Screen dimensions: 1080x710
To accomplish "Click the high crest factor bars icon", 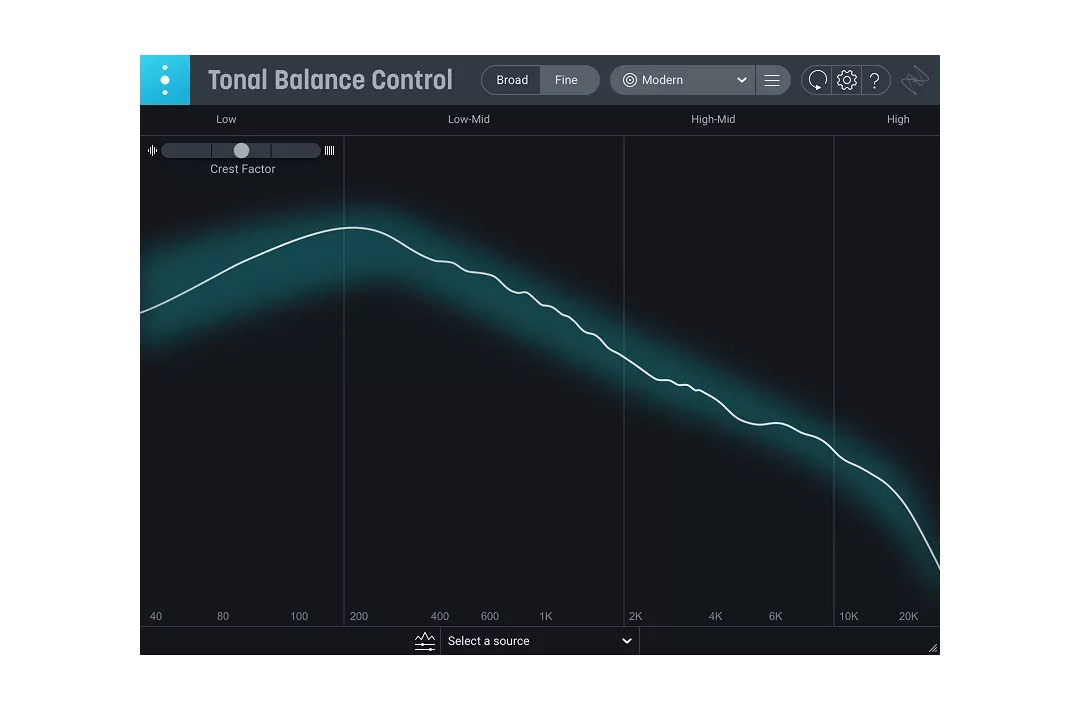I will 329,151.
